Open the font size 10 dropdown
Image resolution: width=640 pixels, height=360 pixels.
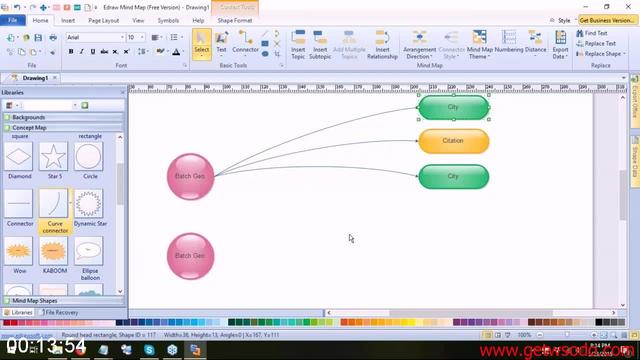point(142,38)
